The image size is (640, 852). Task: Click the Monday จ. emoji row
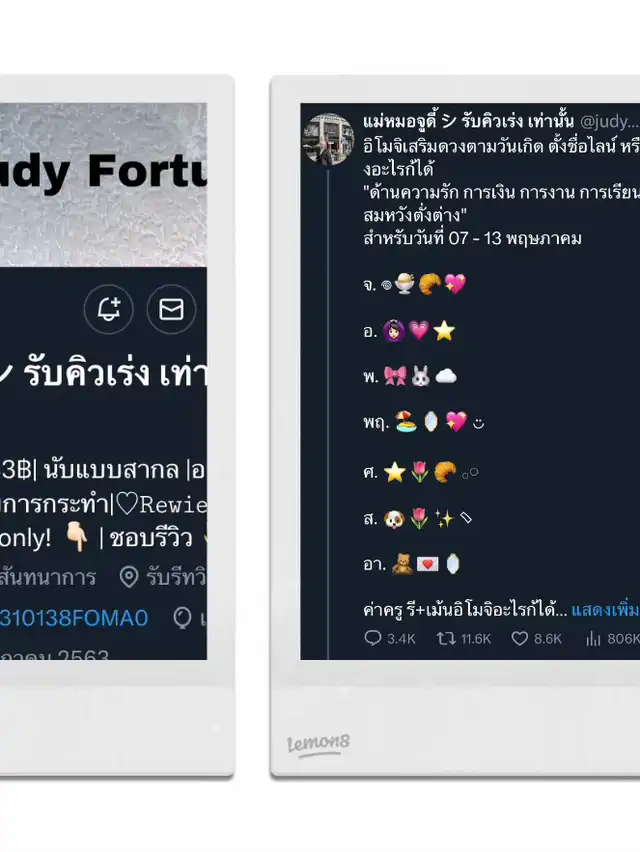tap(415, 284)
